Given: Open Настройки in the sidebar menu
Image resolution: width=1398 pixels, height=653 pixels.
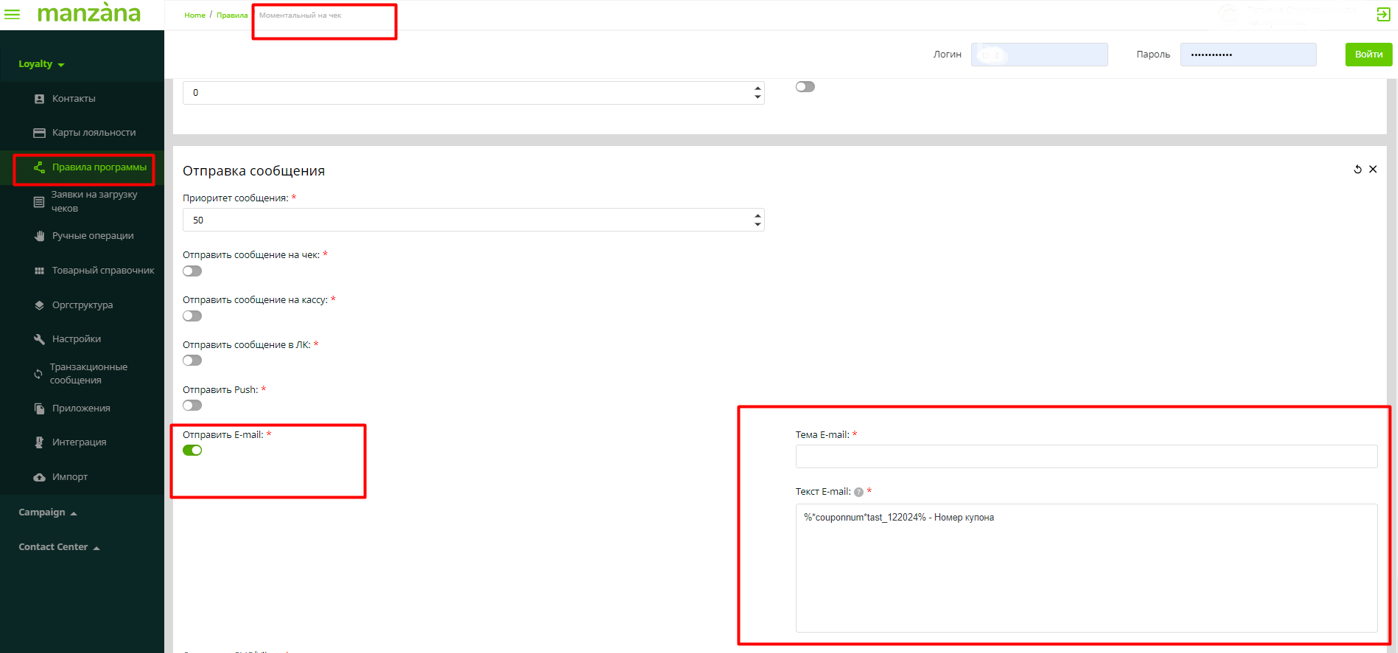Looking at the screenshot, I should [x=76, y=339].
